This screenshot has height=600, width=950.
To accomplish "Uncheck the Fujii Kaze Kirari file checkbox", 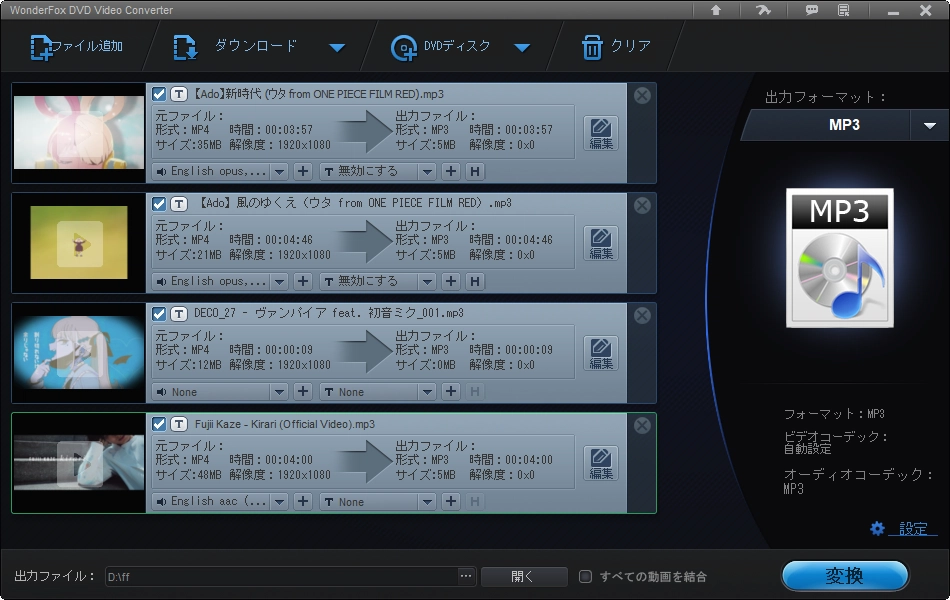I will (x=159, y=424).
